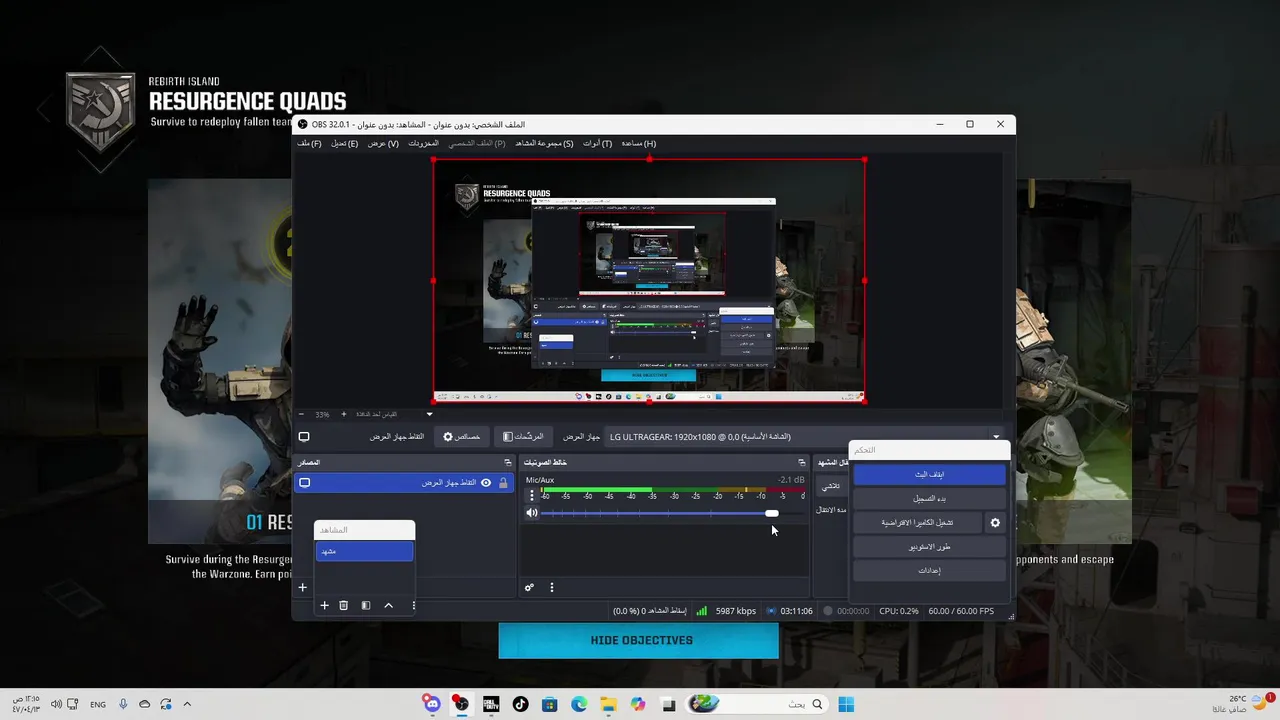The image size is (1280, 720).
Task: Open audio mixer advanced properties gears icon
Action: click(x=529, y=587)
